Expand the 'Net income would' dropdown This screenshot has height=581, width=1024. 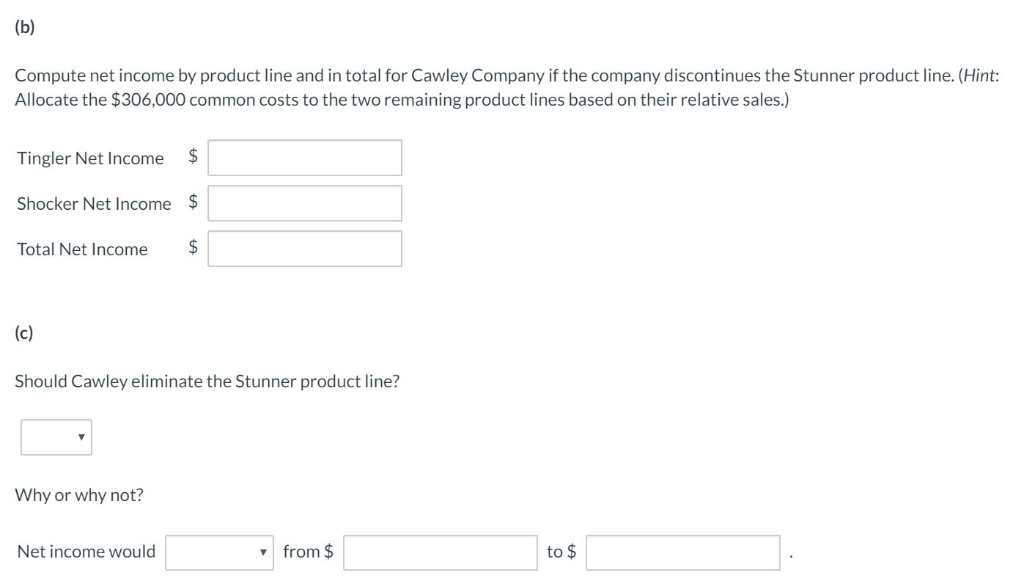click(x=220, y=552)
